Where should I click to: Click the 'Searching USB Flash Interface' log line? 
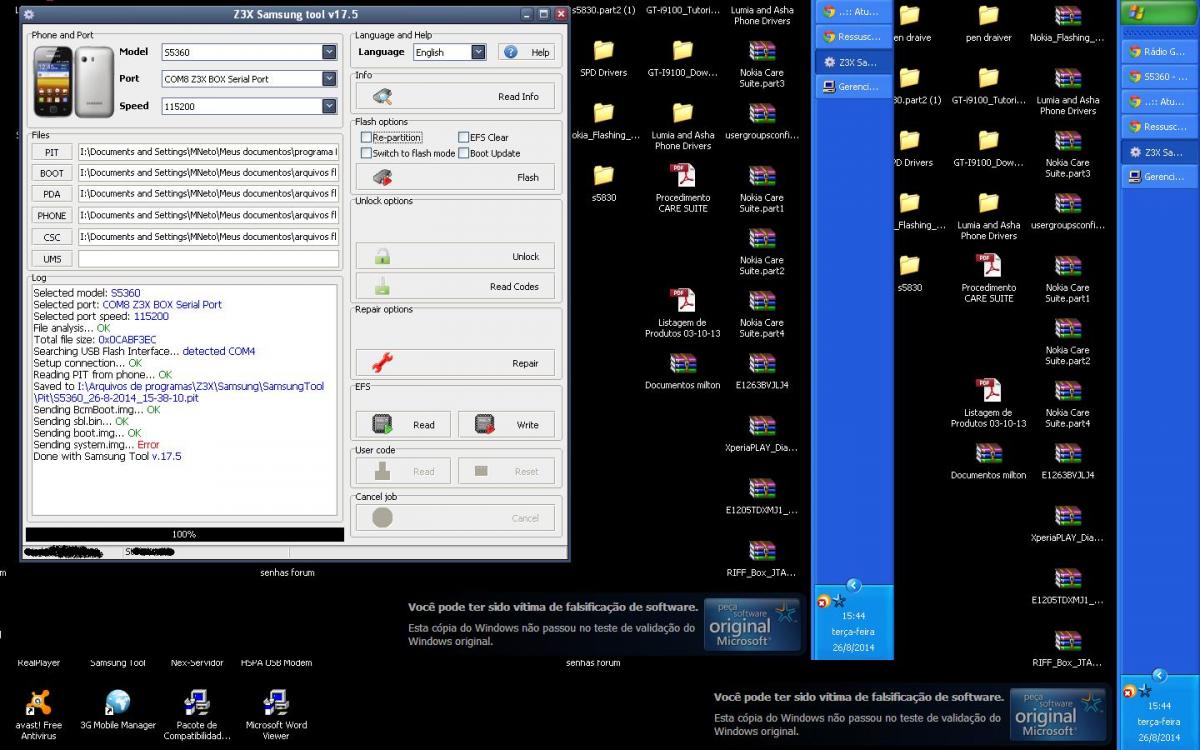[144, 352]
